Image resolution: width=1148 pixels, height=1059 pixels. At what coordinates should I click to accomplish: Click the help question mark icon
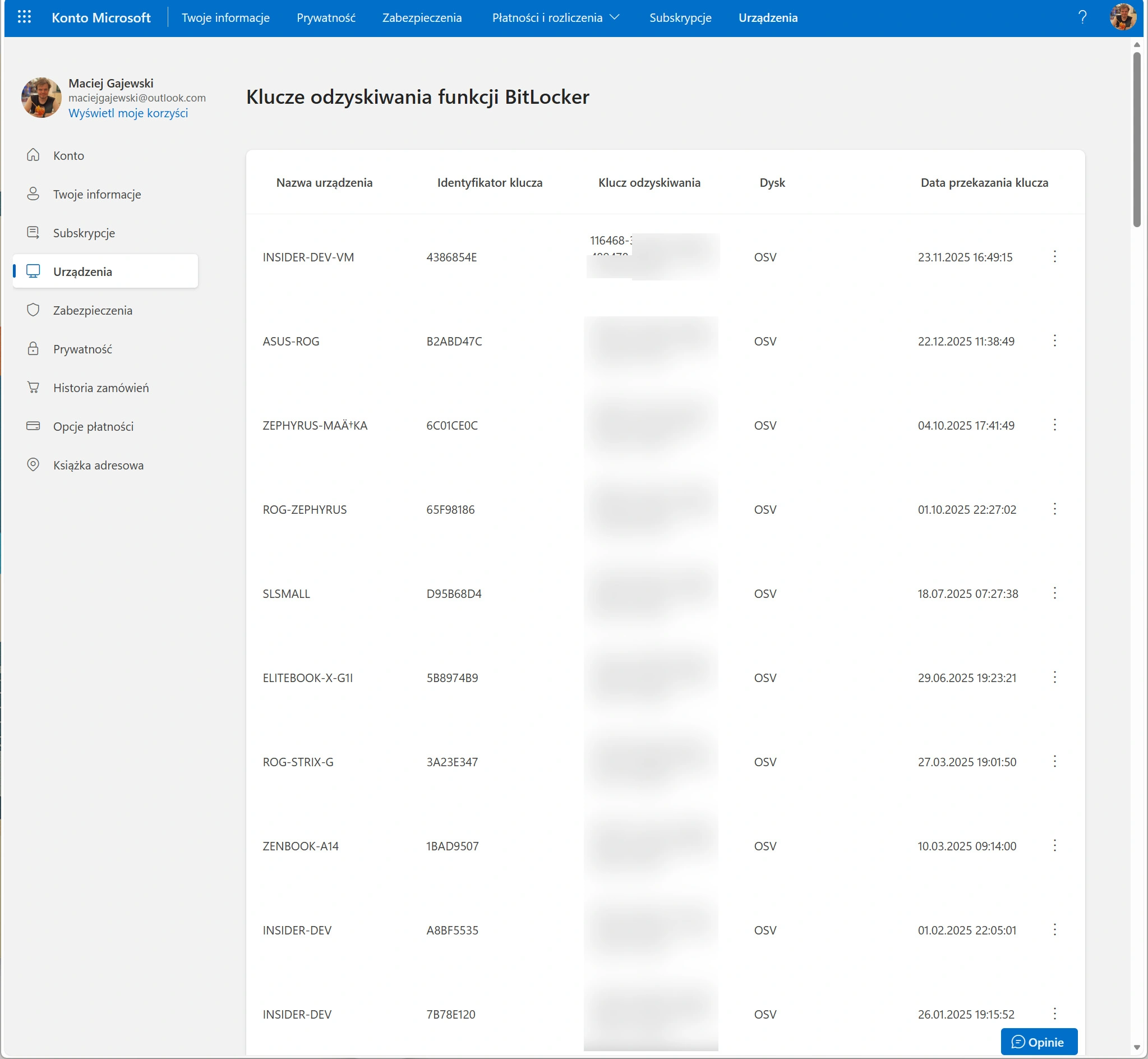point(1082,17)
